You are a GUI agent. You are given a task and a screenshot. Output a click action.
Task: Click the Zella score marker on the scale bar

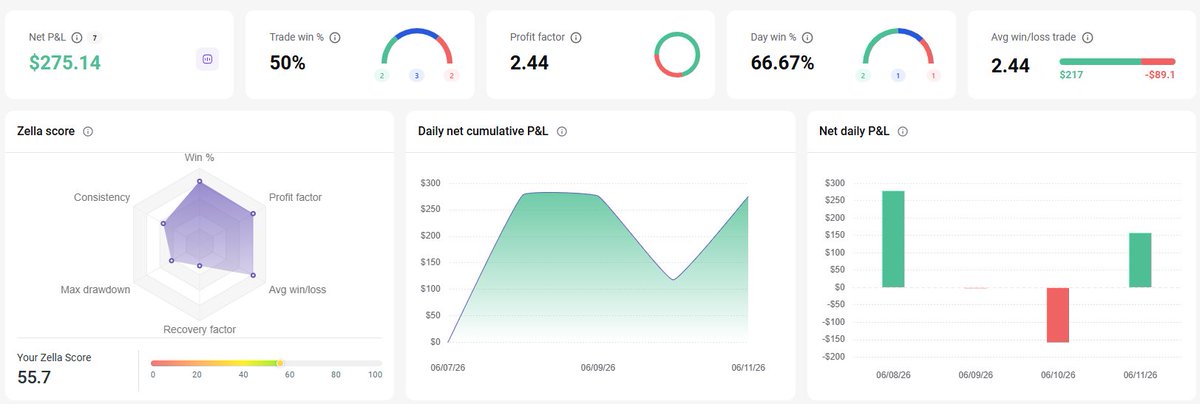pyautogui.click(x=279, y=363)
